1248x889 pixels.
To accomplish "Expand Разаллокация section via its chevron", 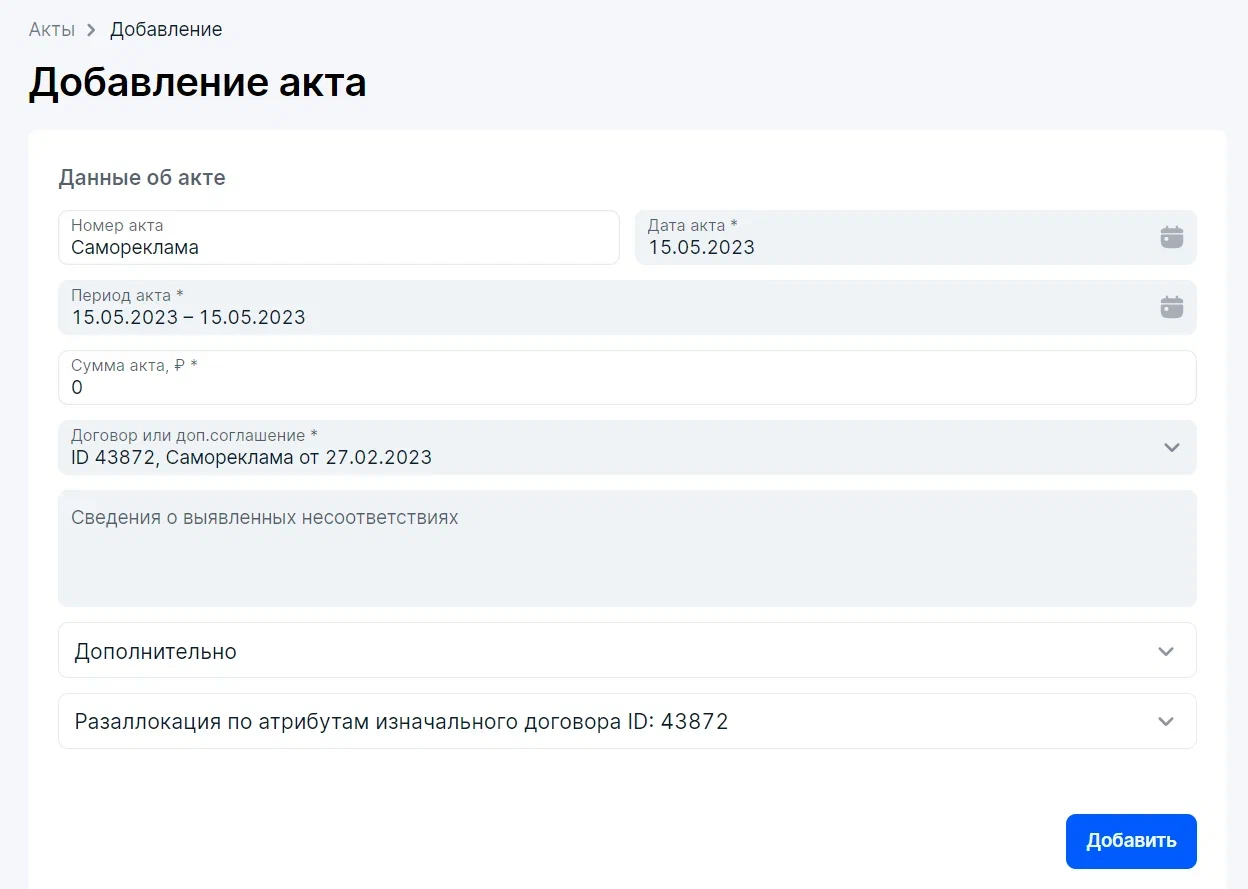I will (1165, 721).
